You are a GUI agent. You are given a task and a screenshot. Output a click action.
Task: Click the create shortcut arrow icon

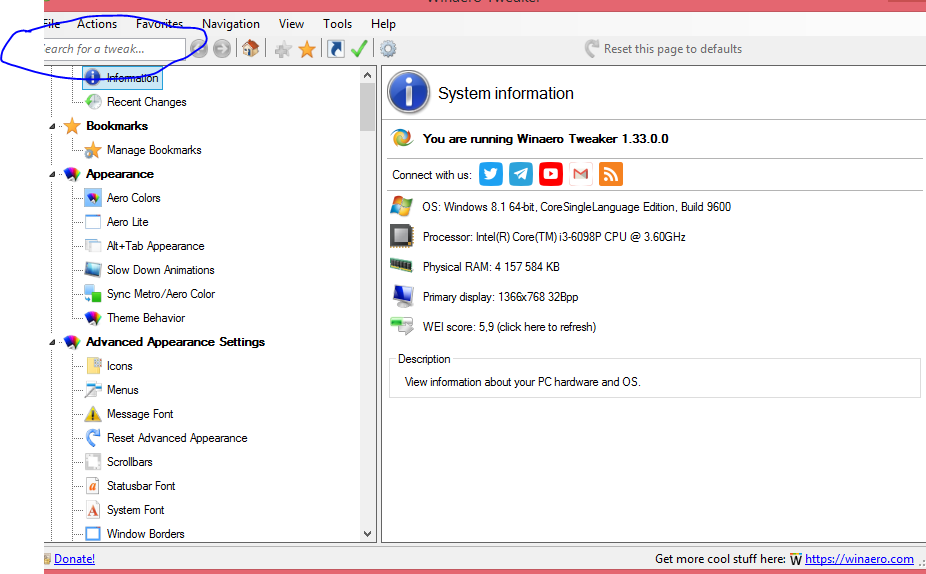click(335, 49)
